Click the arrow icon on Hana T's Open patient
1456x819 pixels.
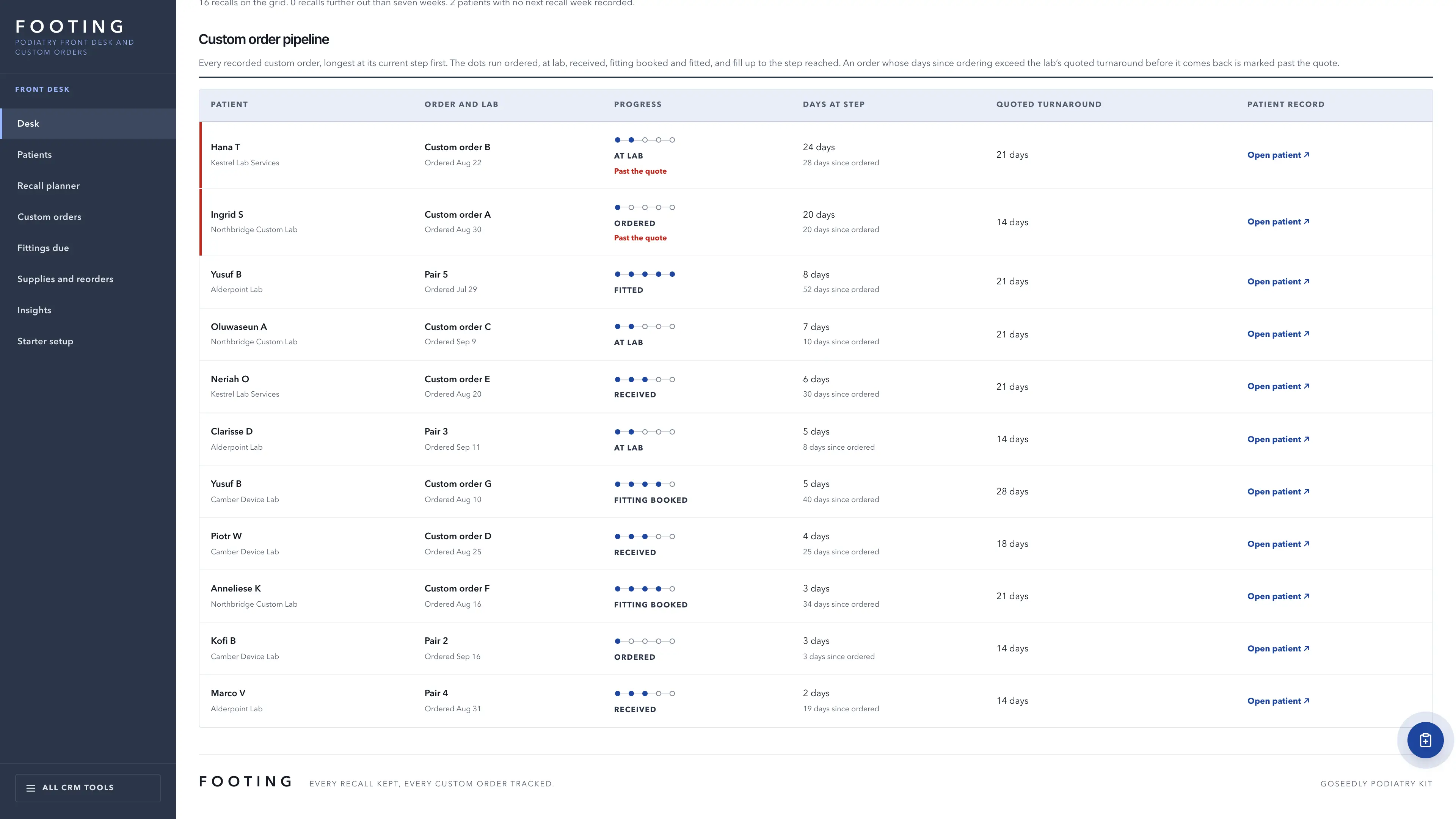point(1306,154)
